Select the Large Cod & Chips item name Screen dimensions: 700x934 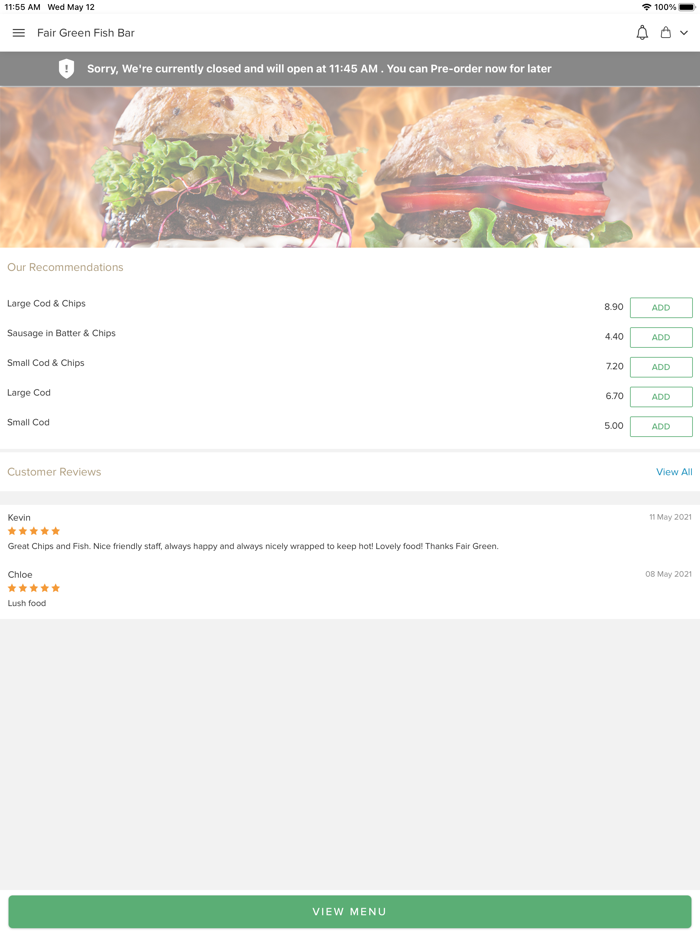point(46,303)
